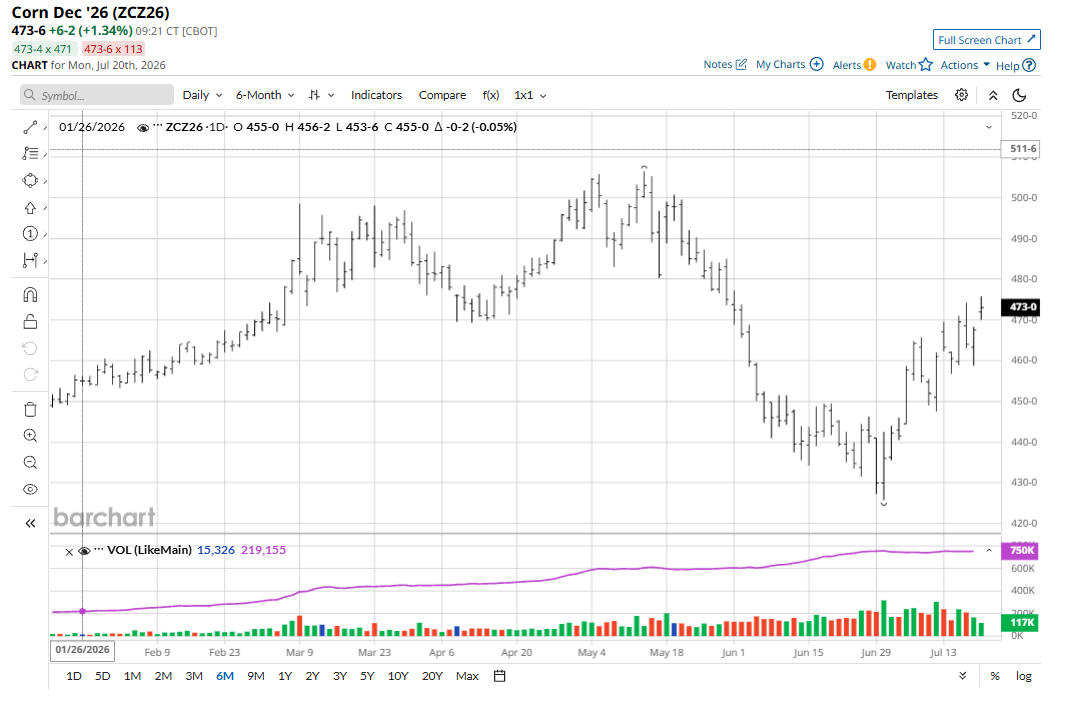The height and width of the screenshot is (715, 1089).
Task: Open the Actions dropdown
Action: pyautogui.click(x=965, y=65)
